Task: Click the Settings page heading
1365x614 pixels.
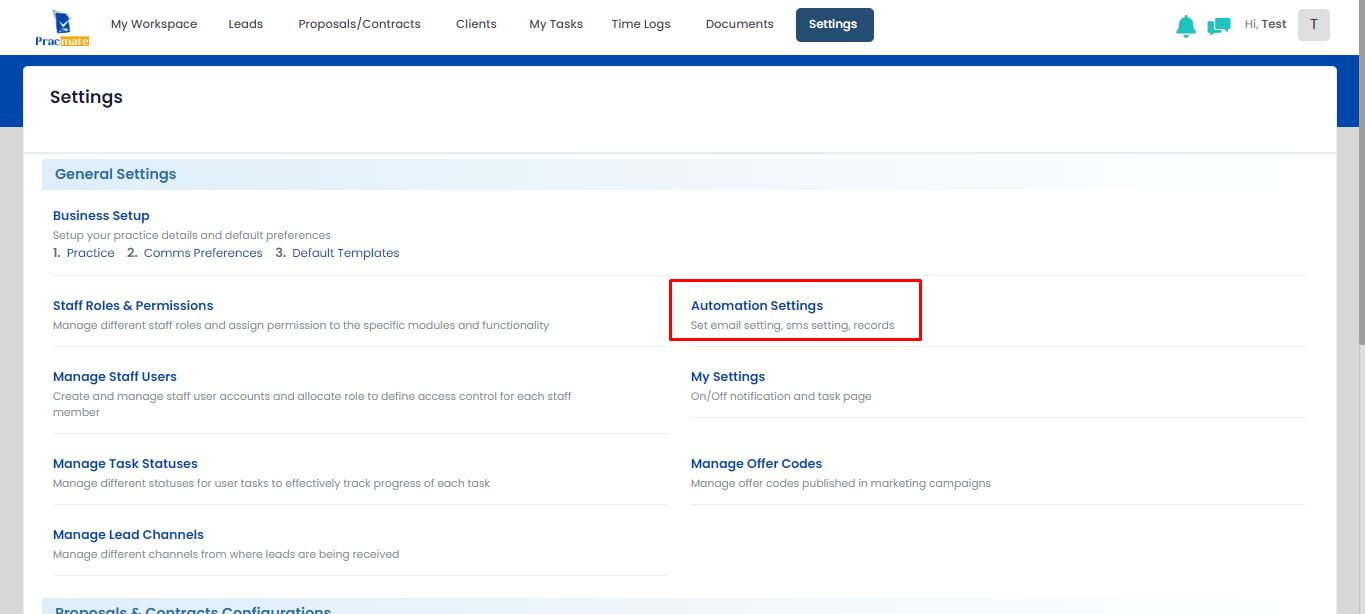Action: tap(86, 97)
